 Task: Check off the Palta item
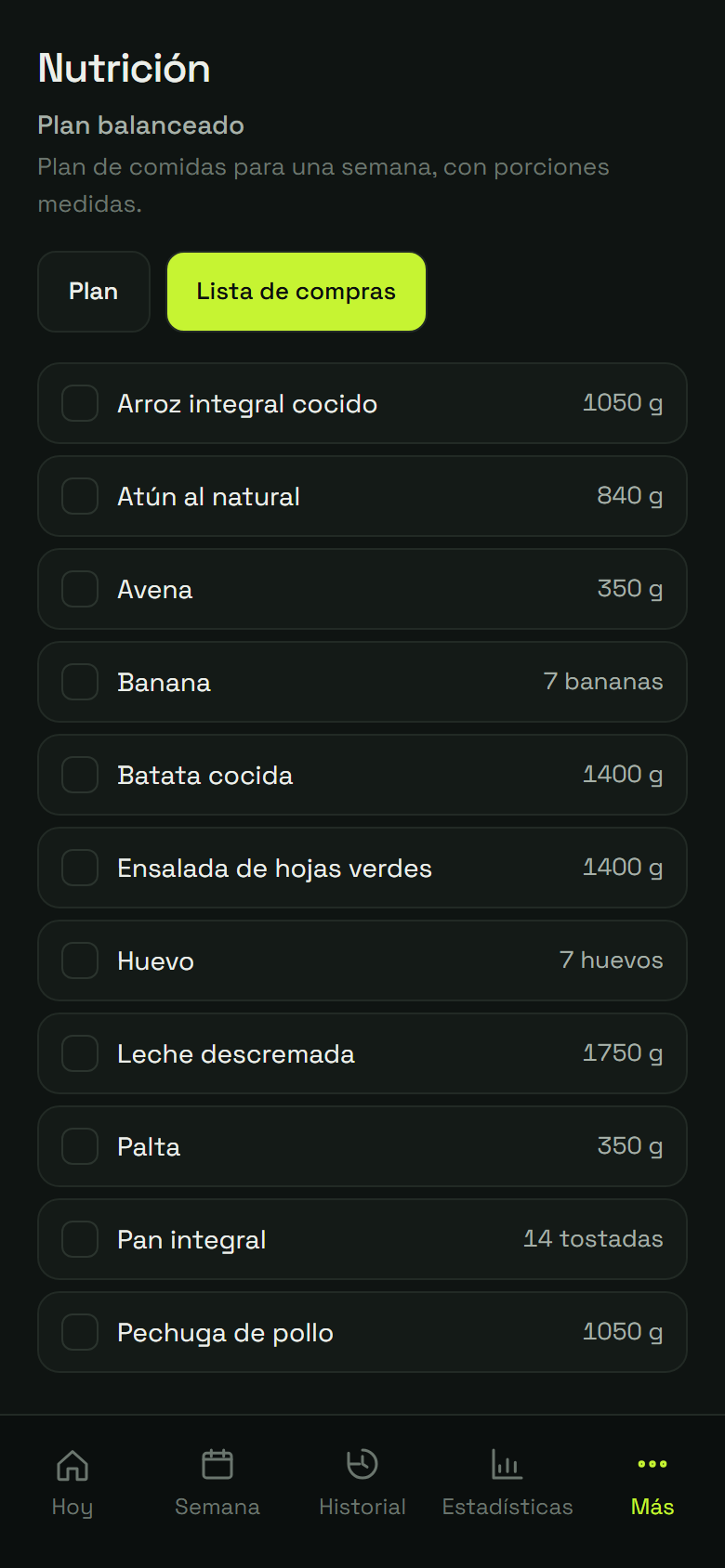click(80, 1146)
